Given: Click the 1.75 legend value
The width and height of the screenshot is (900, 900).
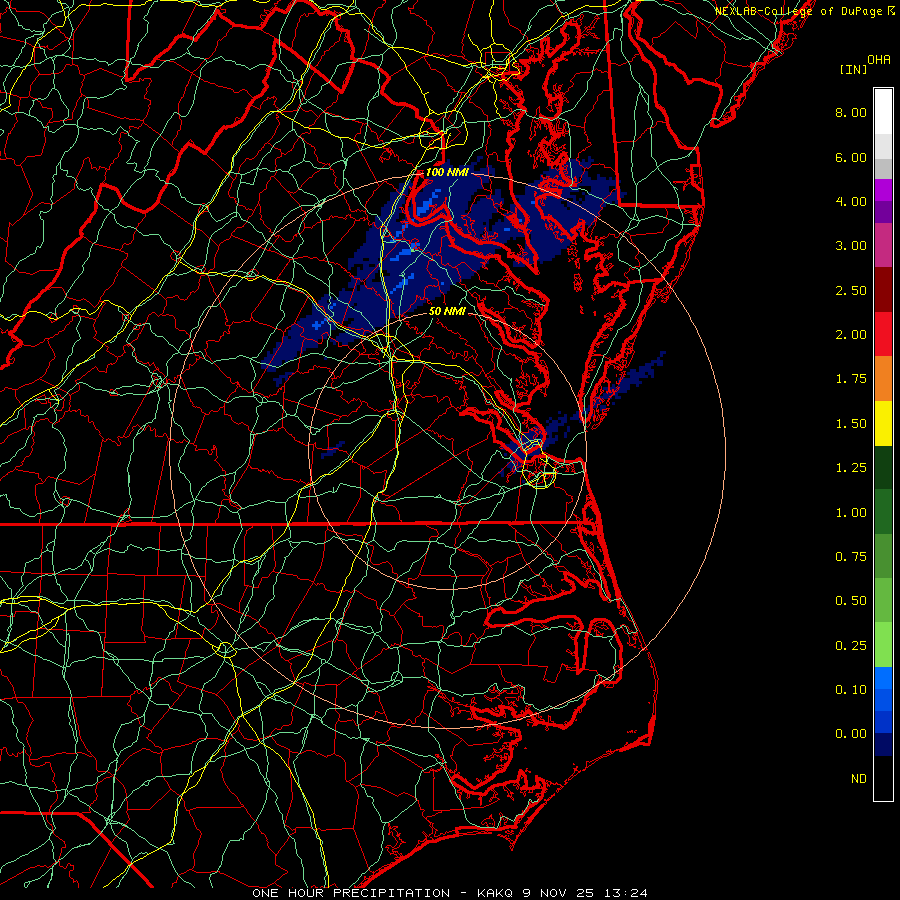Looking at the screenshot, I should (x=851, y=379).
